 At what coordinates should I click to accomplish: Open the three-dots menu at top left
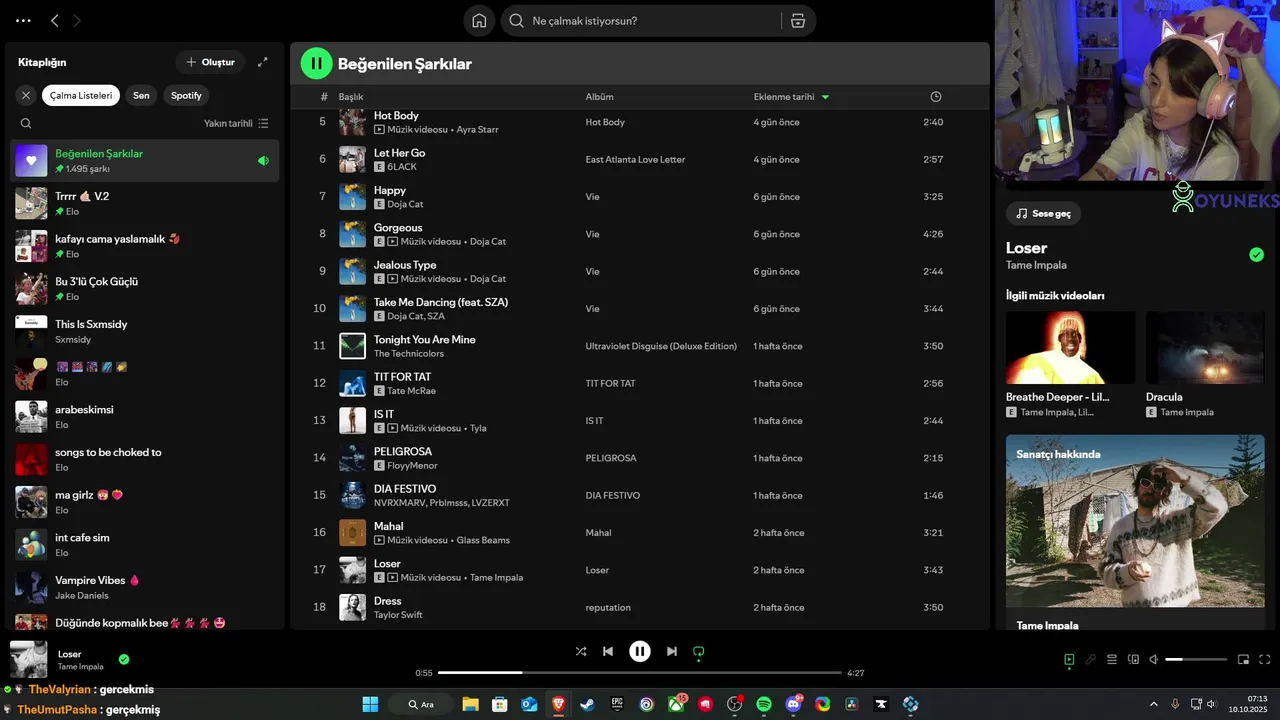23,21
